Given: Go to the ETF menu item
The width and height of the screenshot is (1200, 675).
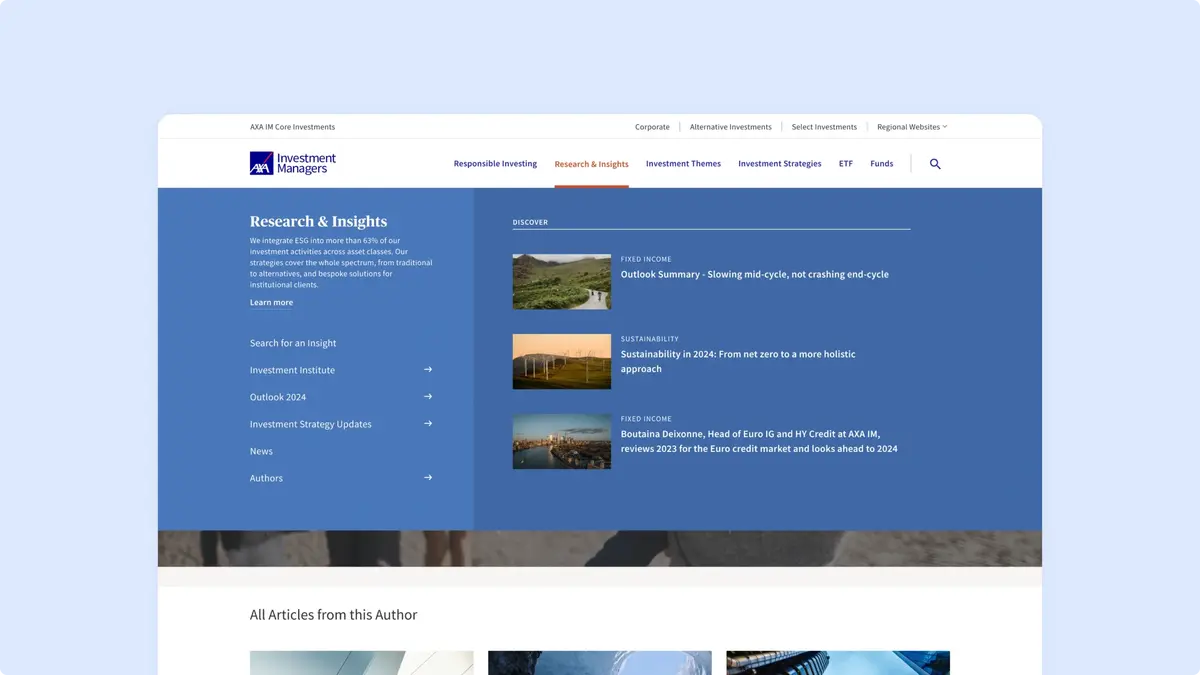Looking at the screenshot, I should click(846, 164).
